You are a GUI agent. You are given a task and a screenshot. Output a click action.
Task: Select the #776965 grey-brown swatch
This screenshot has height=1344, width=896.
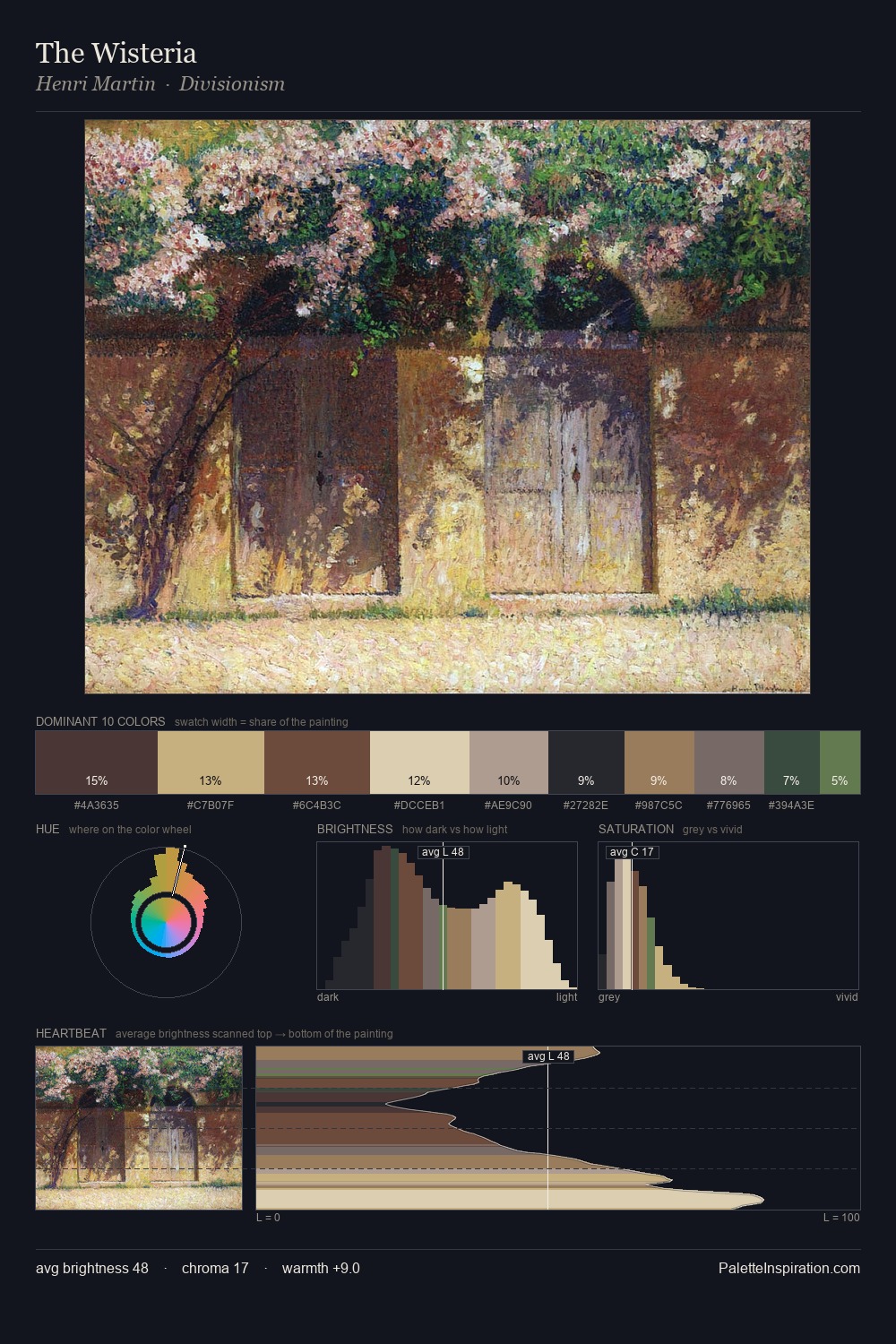(x=729, y=762)
